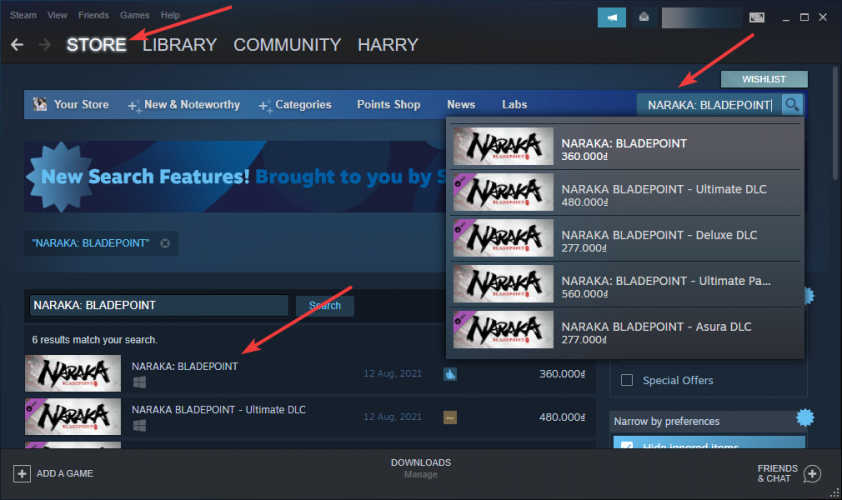Click the mixed review icon for Ultimate DLC

pos(450,417)
